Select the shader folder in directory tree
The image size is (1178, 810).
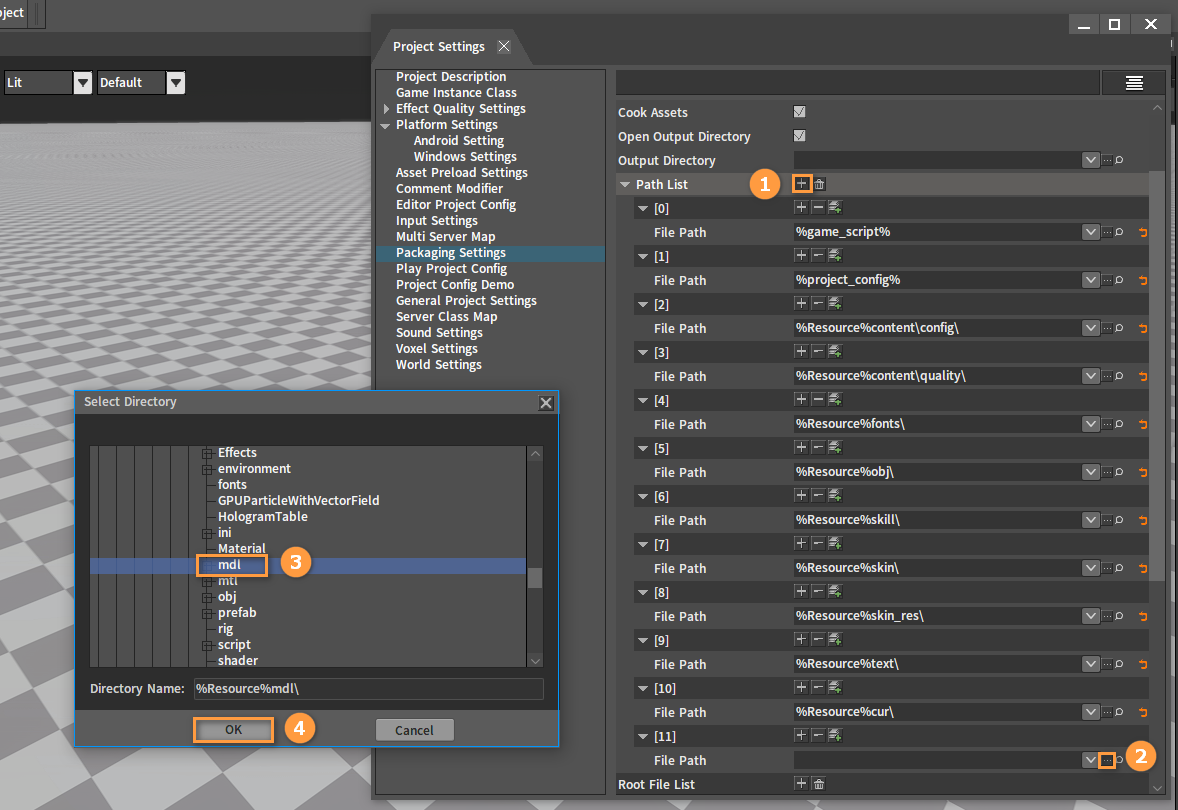(x=238, y=660)
